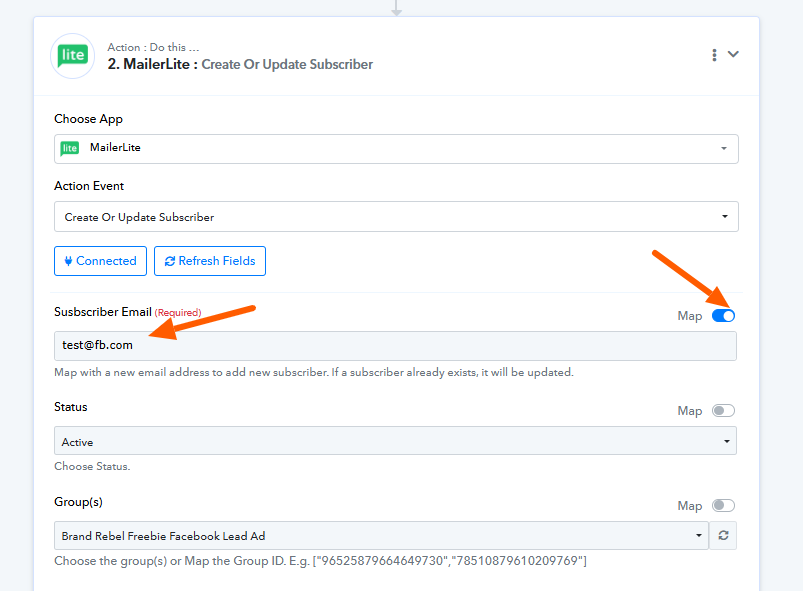
Task: Click the small MailerLite icon in Choose App field
Action: tap(70, 149)
